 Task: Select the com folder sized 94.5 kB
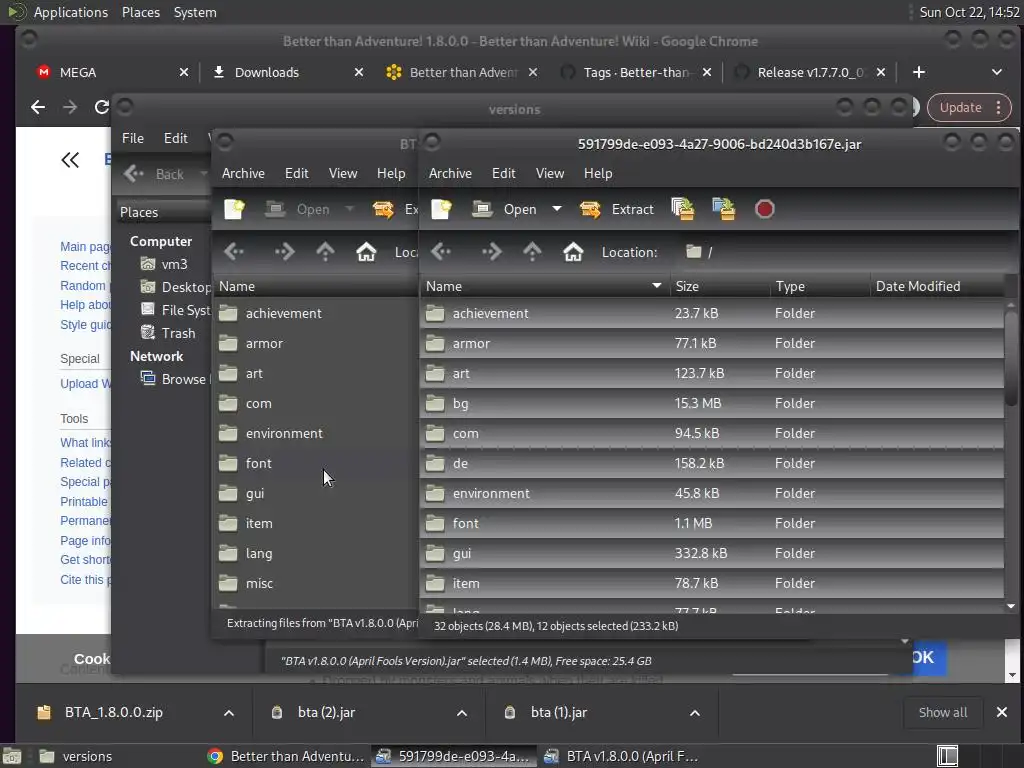pos(712,434)
